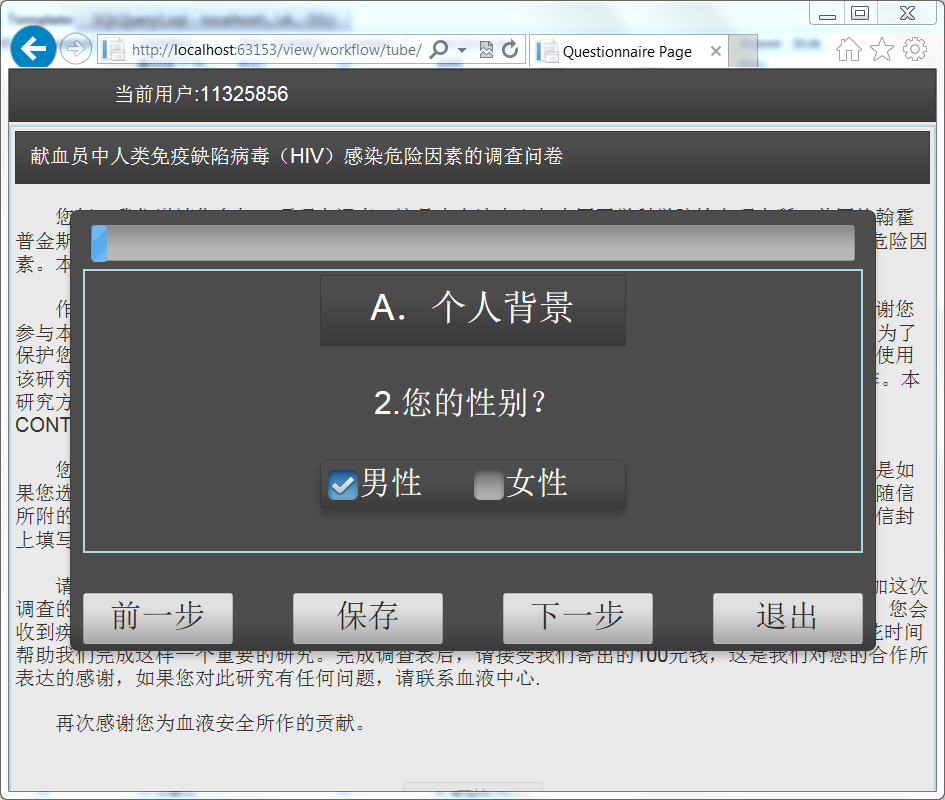Open the address bar dropdown arrow
The image size is (945, 800).
pos(462,49)
